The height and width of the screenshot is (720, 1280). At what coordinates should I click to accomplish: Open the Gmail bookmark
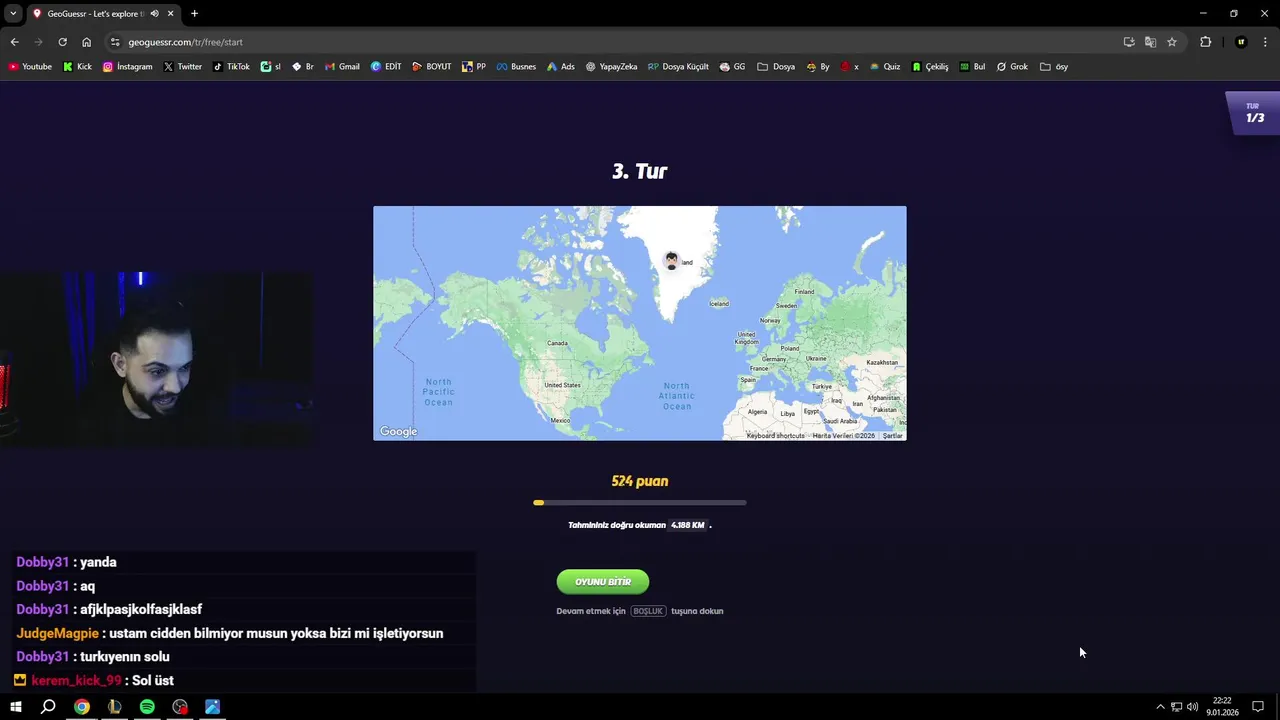(x=342, y=67)
